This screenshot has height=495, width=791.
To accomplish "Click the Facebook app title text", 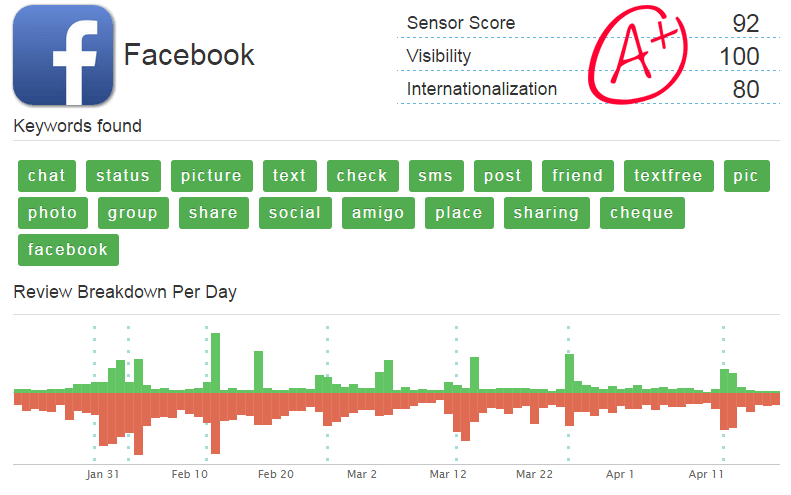I will click(x=189, y=55).
